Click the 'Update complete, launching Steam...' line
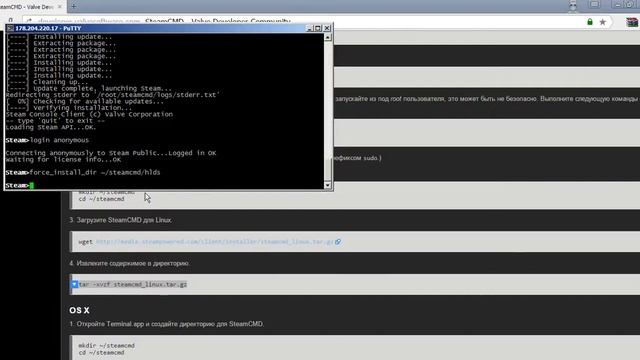Screen dimensions: 640x360 click(89, 88)
